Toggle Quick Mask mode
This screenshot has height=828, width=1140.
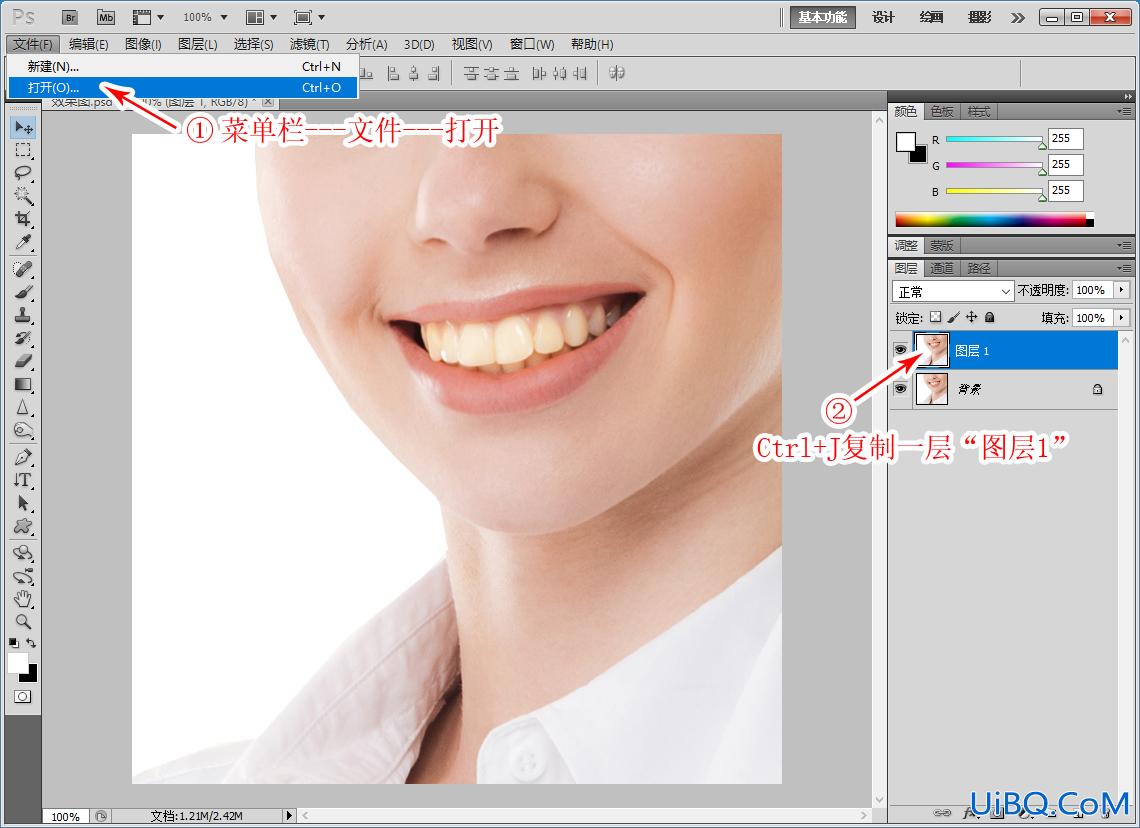click(23, 696)
